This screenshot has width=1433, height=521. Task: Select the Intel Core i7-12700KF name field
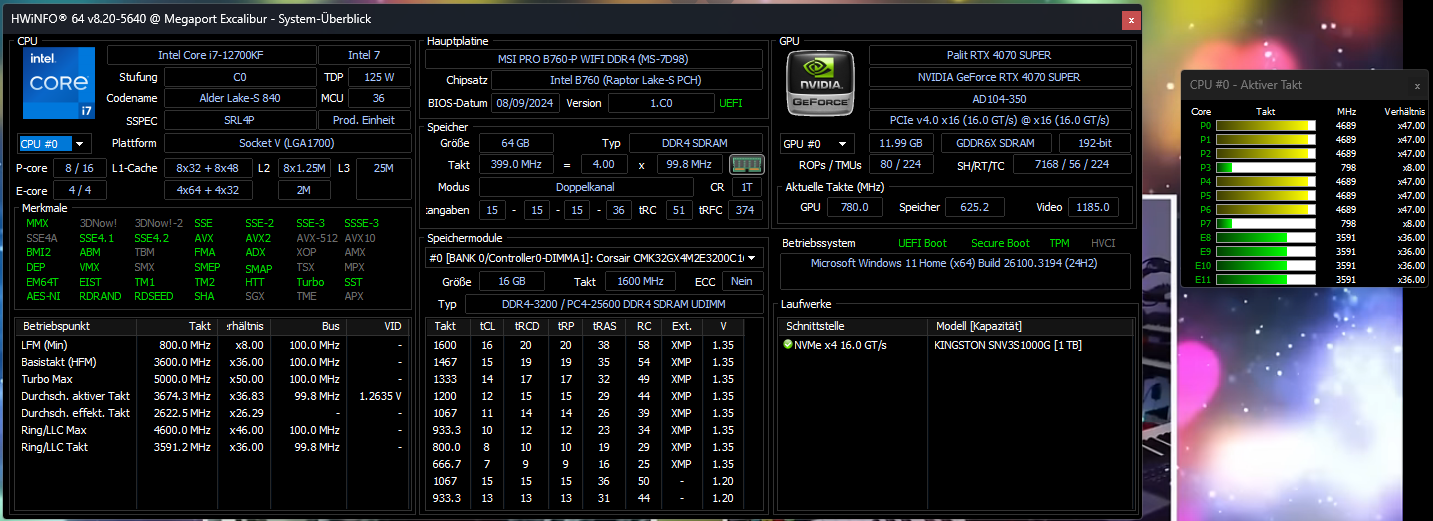click(211, 55)
